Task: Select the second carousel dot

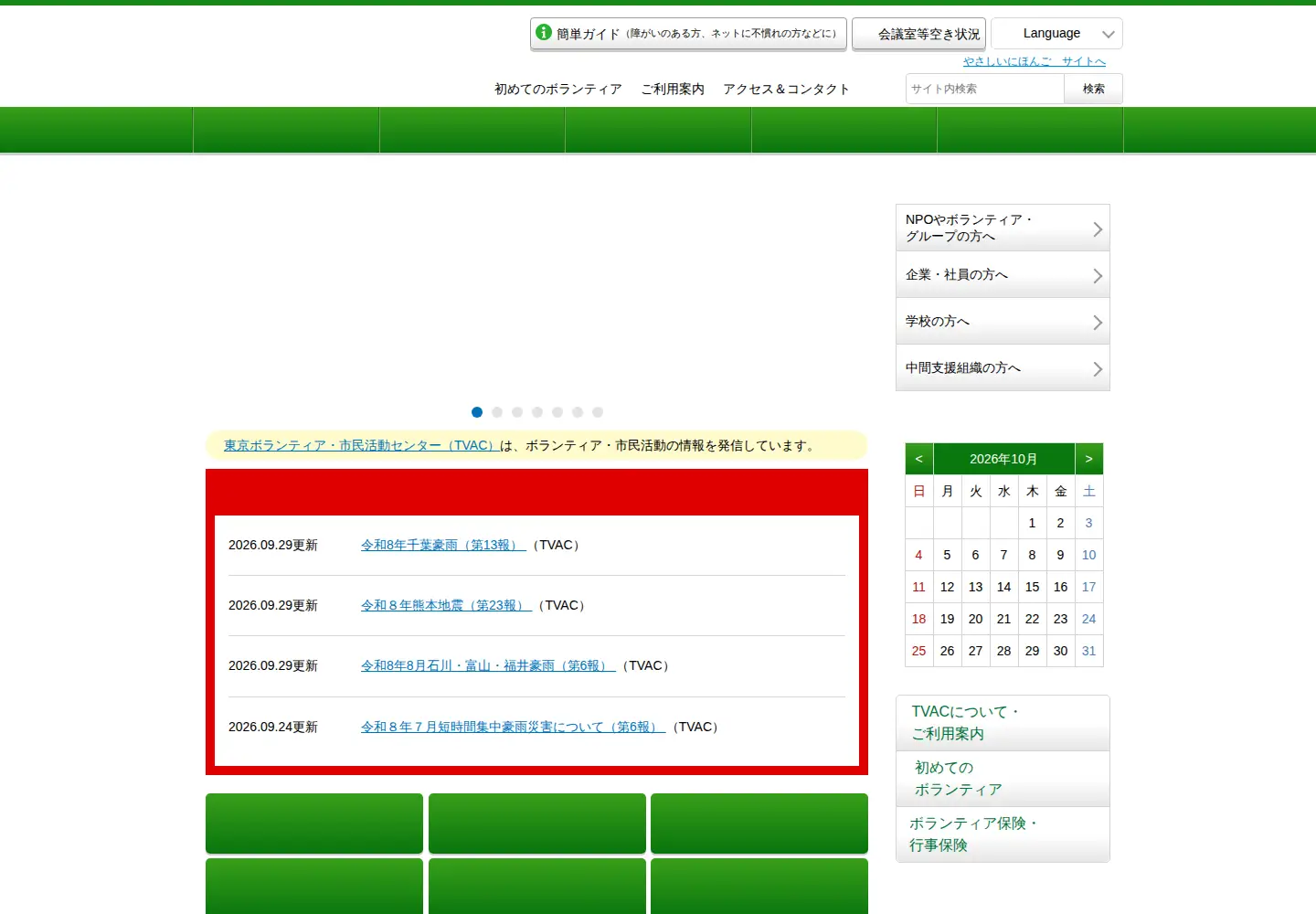Action: coord(497,412)
